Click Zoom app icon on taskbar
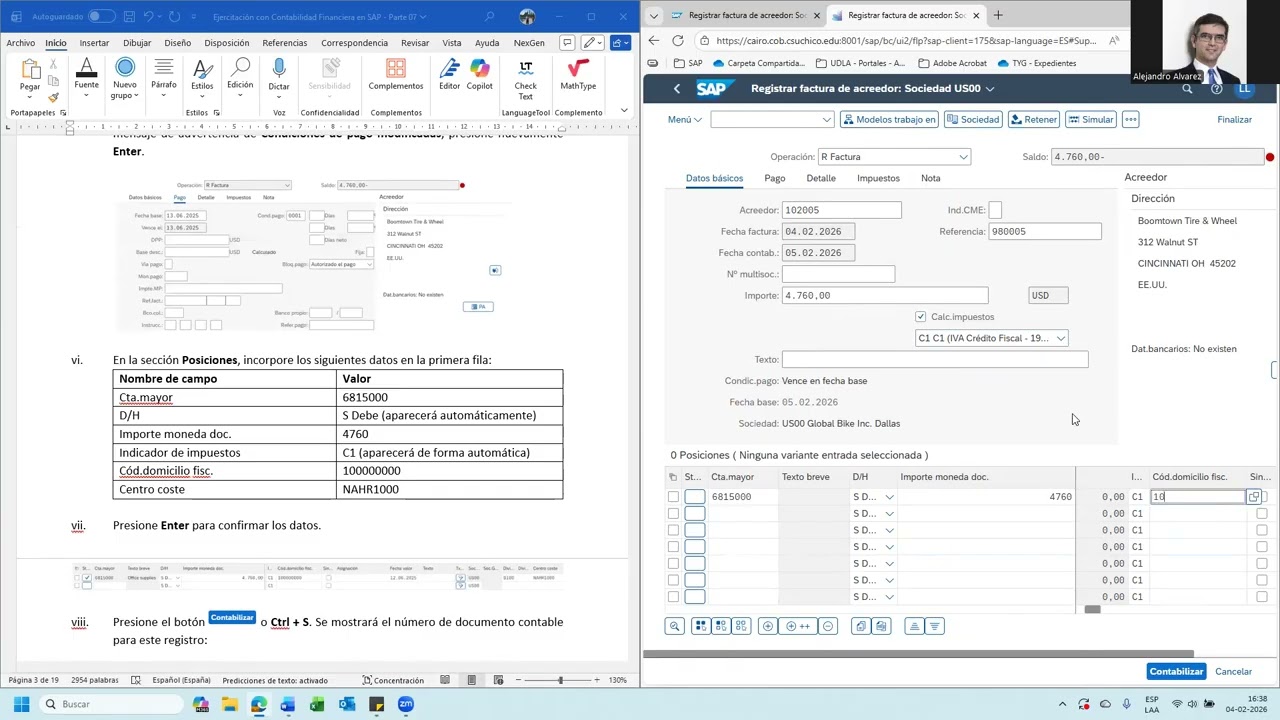Screen dimensions: 1280x720 [406, 704]
